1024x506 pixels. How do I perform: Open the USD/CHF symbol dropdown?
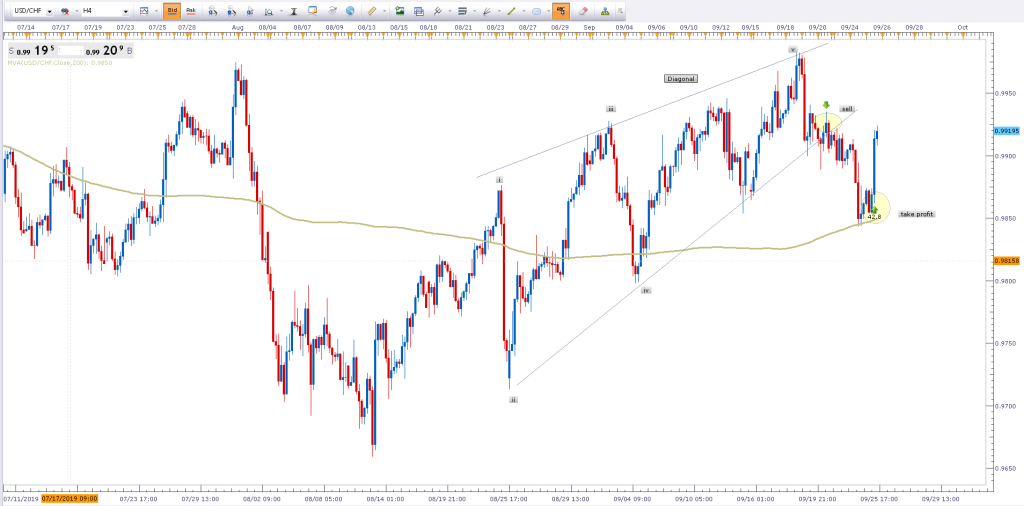(x=49, y=11)
